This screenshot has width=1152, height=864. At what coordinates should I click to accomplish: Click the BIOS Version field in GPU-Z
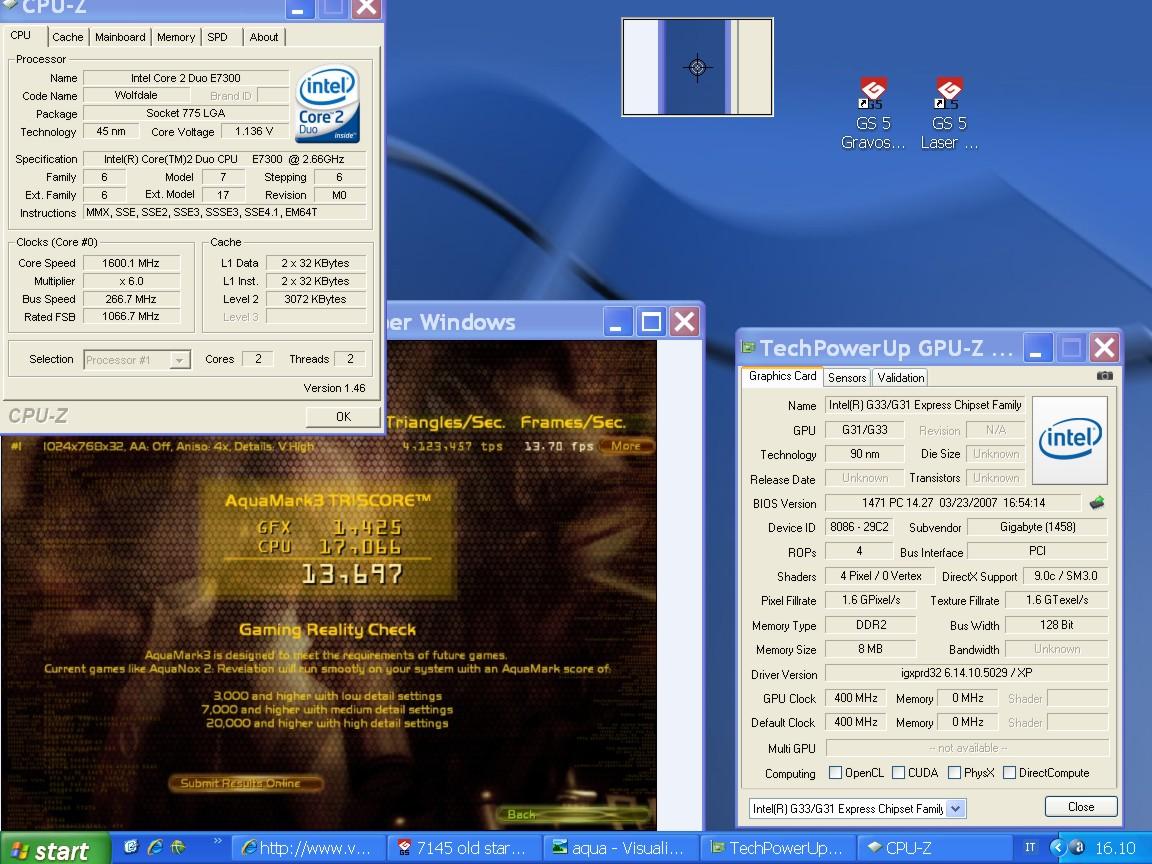[x=953, y=503]
